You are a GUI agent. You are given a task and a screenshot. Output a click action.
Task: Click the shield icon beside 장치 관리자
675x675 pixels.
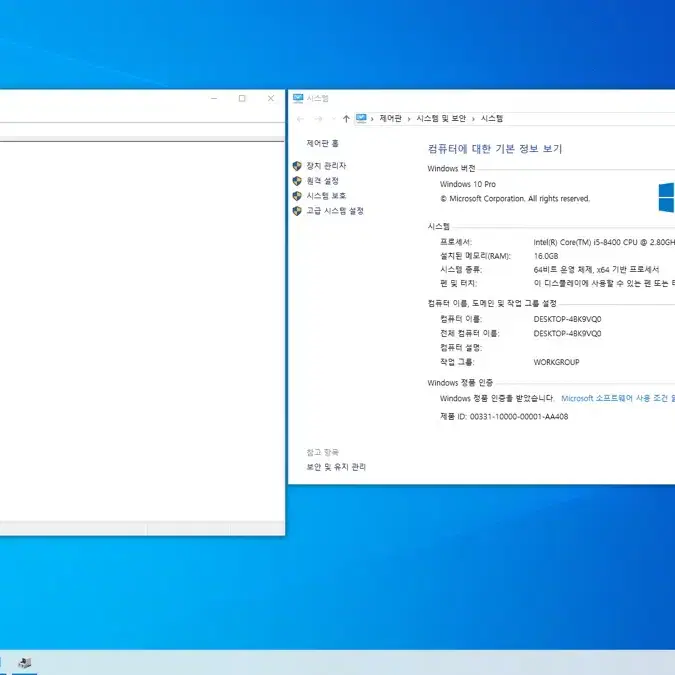point(297,166)
